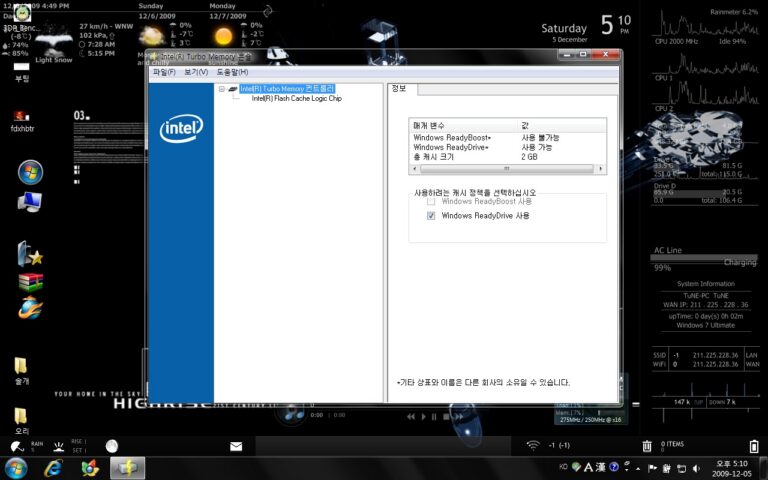
Task: Click the mail envelope icon in the bottom widget bar
Action: pos(236,446)
